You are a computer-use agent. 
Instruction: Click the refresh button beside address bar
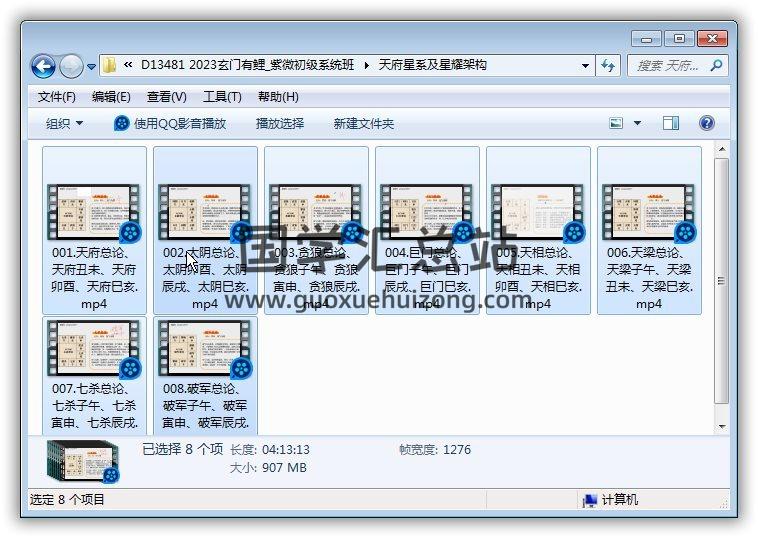click(x=608, y=66)
